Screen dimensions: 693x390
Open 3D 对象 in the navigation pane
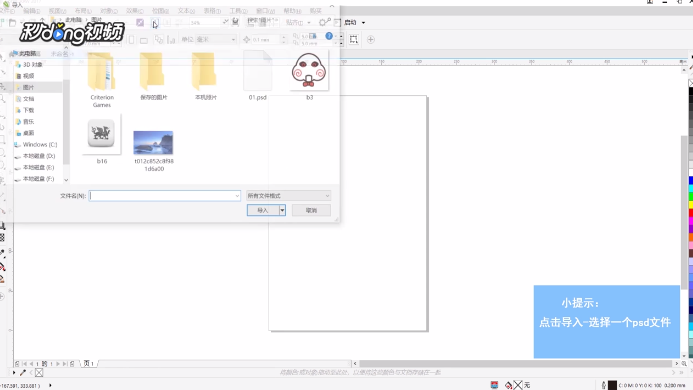[33, 65]
